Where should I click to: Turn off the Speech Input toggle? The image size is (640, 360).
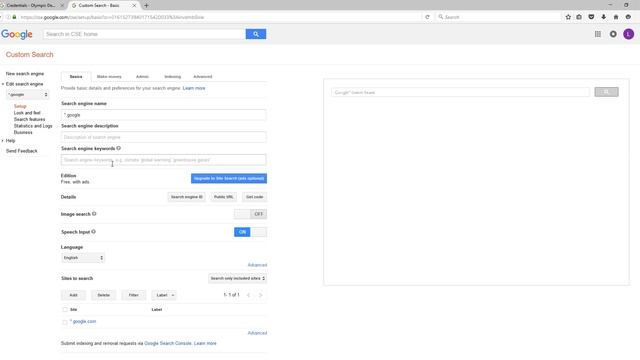click(250, 232)
